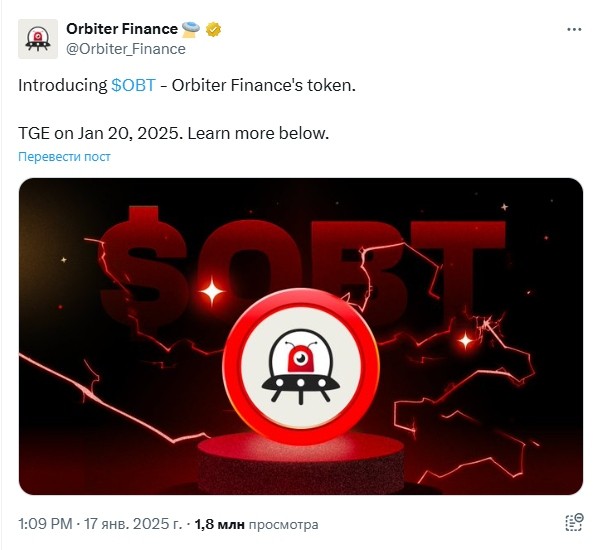Click the Orbiter Finance profile avatar
The width and height of the screenshot is (599, 550).
point(38,39)
